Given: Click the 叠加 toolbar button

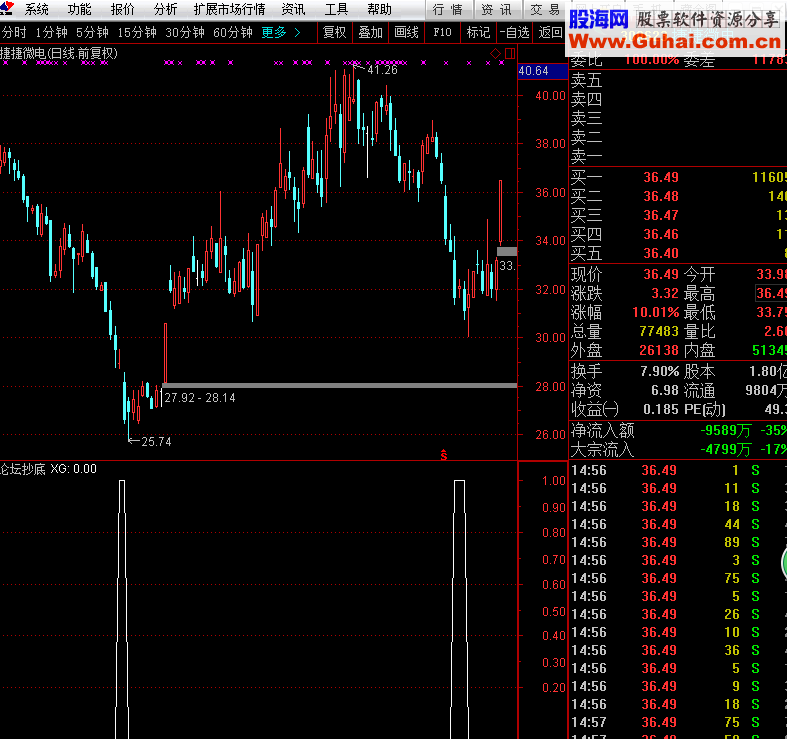Looking at the screenshot, I should click(x=370, y=33).
